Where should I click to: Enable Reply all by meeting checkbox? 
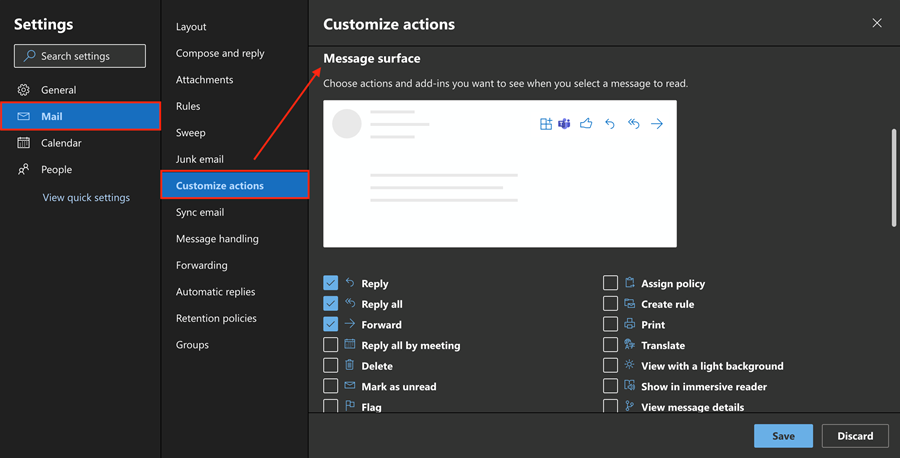[x=331, y=345]
